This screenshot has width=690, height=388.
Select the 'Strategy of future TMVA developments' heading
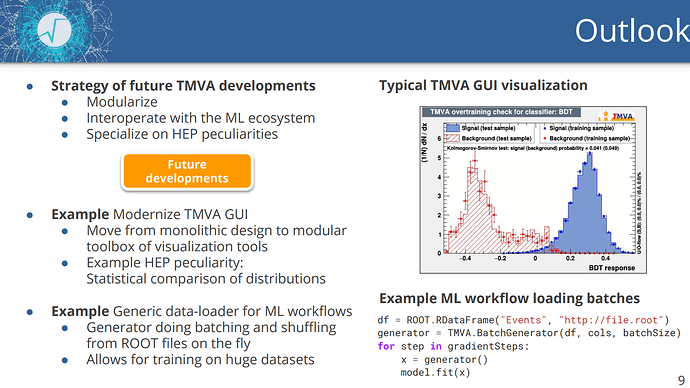point(183,86)
